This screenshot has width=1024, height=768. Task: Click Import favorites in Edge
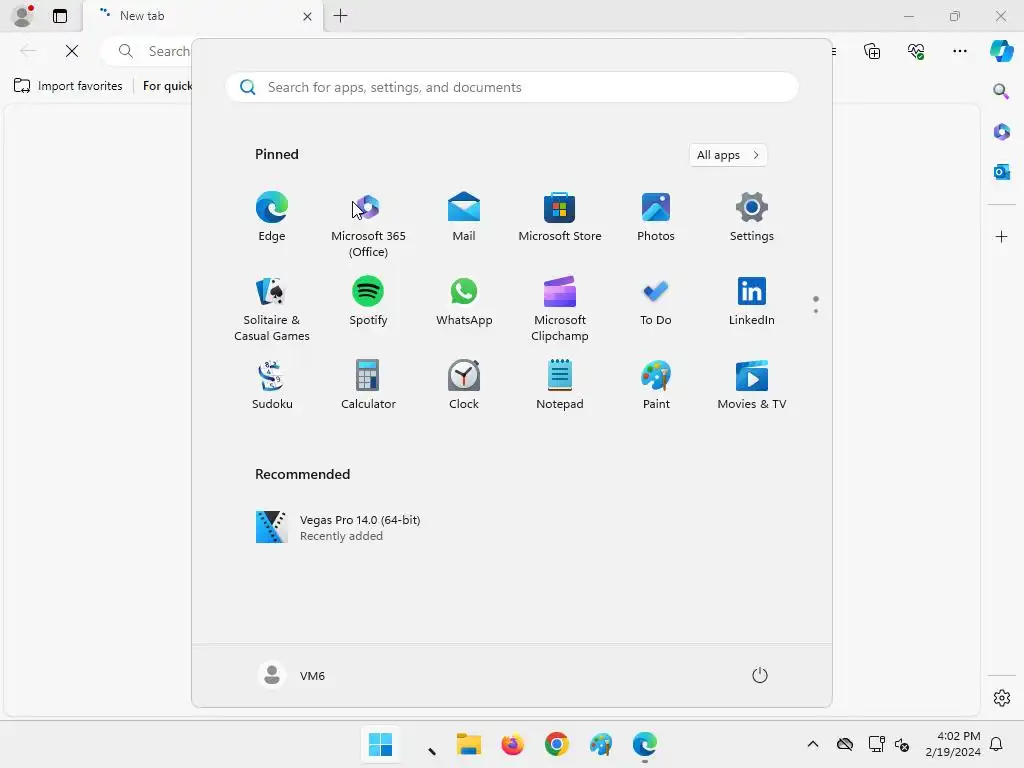tap(68, 86)
